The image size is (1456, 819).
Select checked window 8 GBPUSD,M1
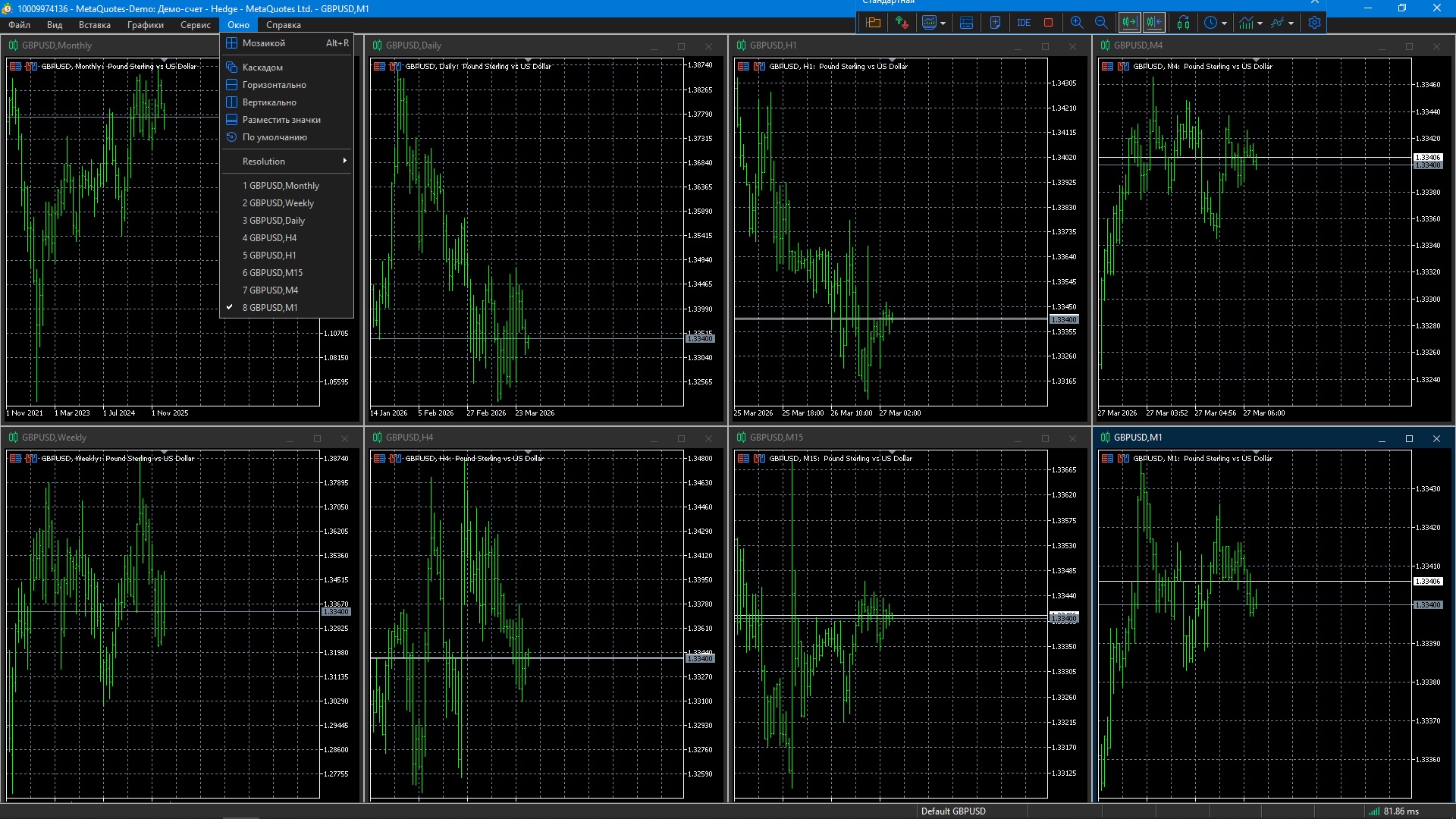click(x=270, y=308)
